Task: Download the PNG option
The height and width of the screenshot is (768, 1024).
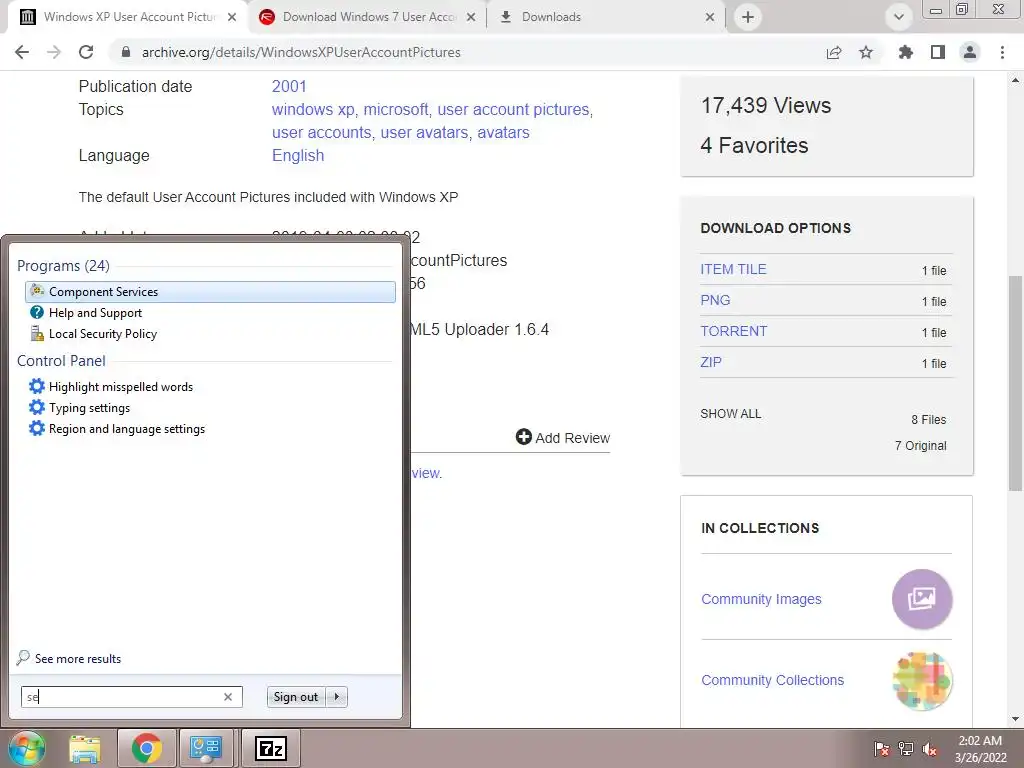Action: [x=715, y=300]
